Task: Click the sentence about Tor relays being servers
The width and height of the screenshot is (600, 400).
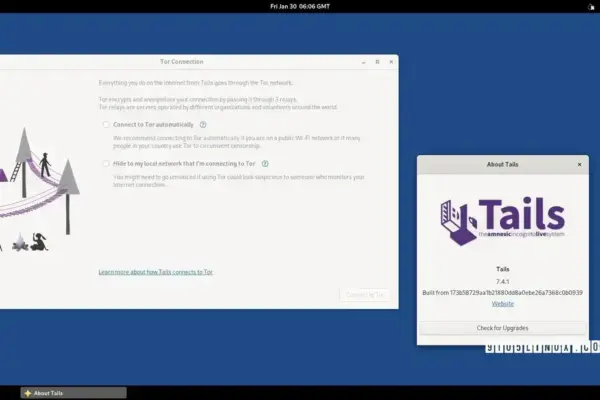Action: pos(218,108)
